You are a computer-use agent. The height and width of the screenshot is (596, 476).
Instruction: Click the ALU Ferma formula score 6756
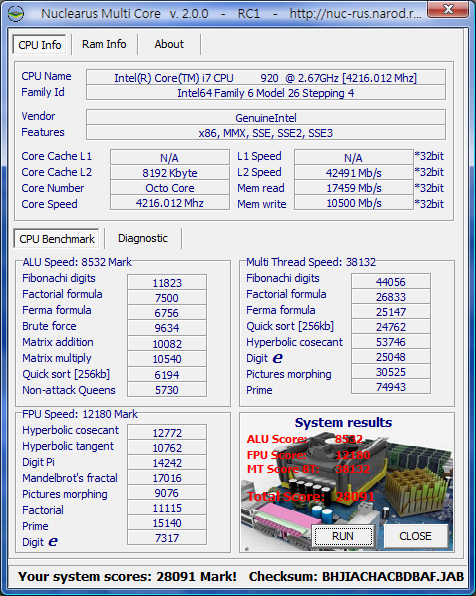(167, 312)
